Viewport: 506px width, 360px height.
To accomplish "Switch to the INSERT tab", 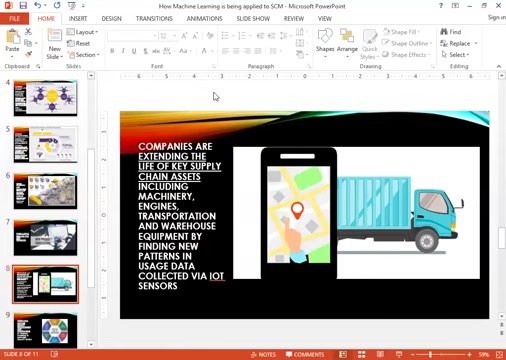I will tap(78, 19).
